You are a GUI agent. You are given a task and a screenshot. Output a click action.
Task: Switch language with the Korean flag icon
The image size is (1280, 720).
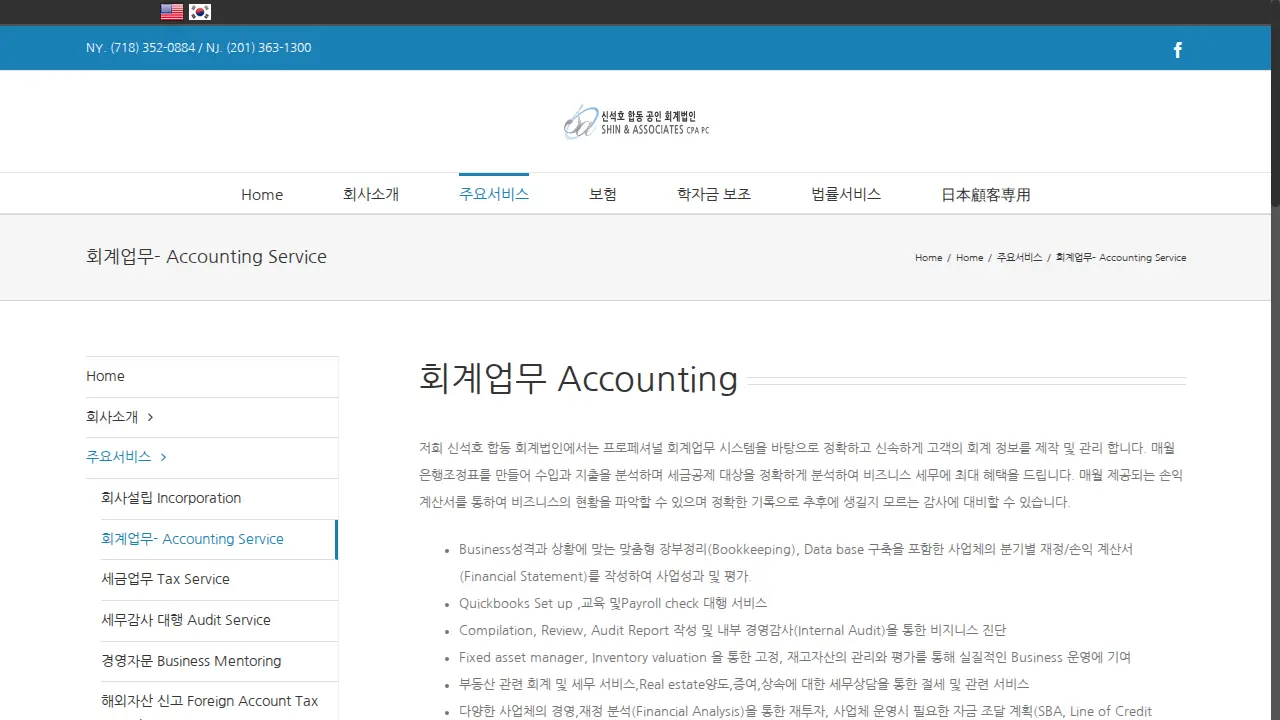[x=200, y=12]
